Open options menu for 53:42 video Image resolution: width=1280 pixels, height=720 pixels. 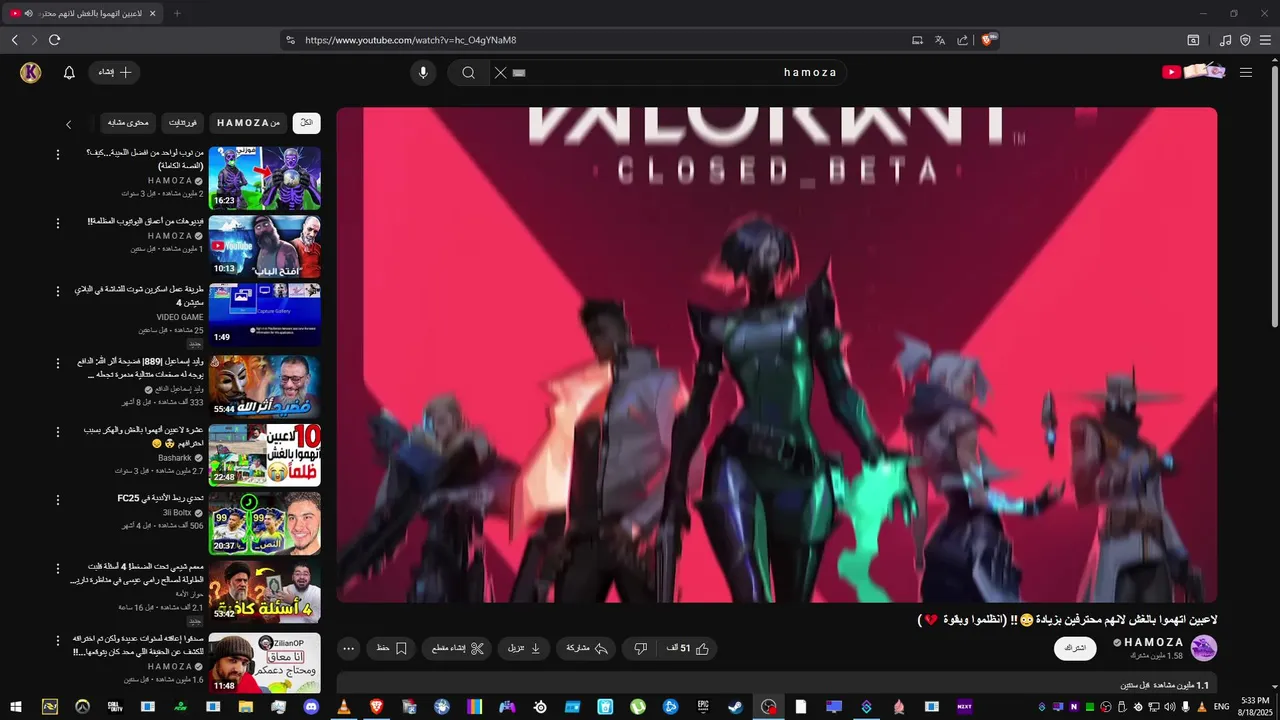click(57, 569)
